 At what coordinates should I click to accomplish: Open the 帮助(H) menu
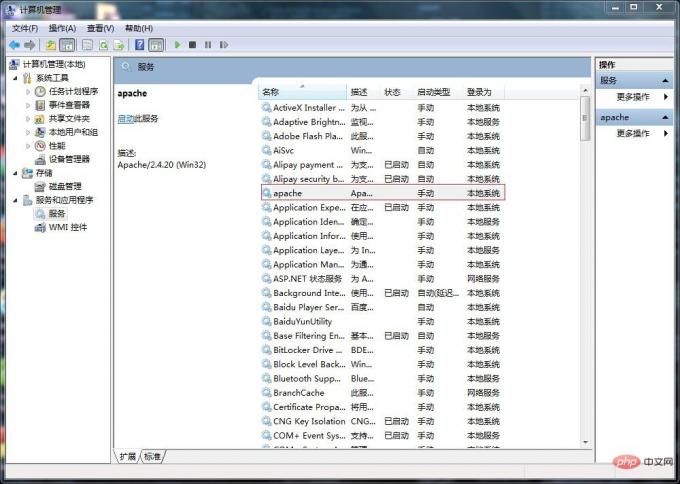[x=139, y=28]
